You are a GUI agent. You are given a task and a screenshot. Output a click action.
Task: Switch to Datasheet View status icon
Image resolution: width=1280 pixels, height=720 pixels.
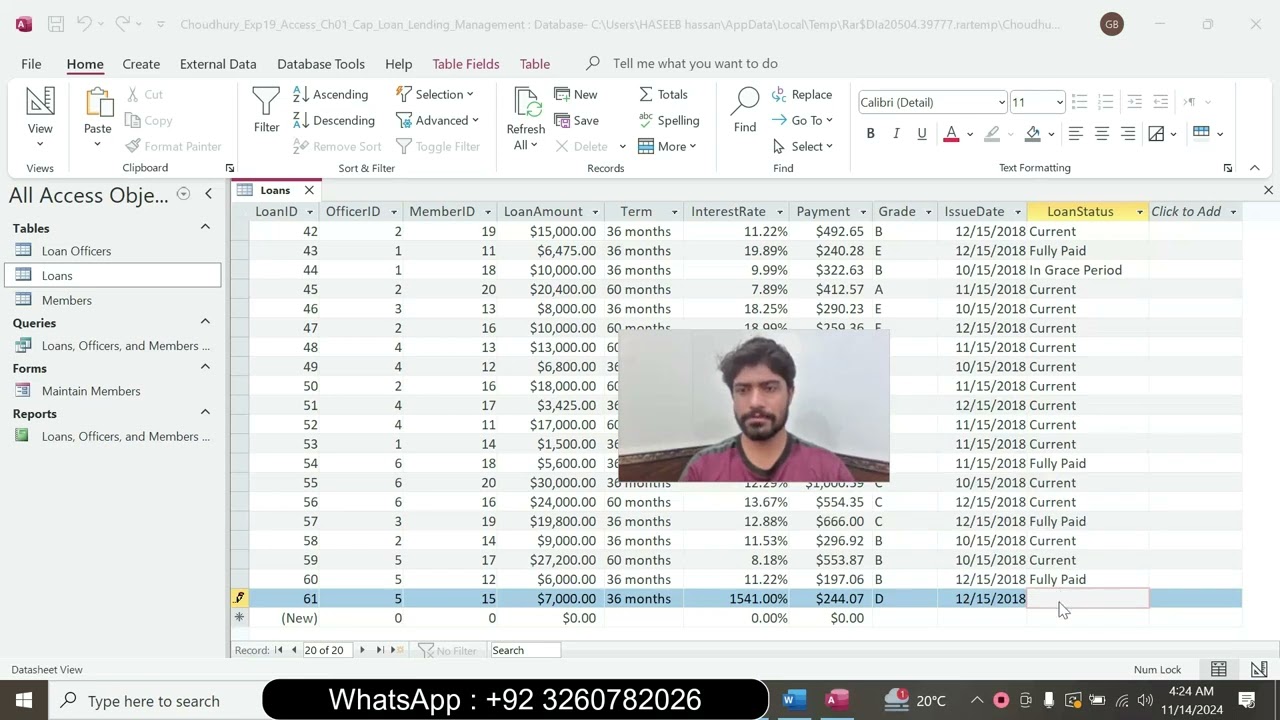pos(1219,669)
